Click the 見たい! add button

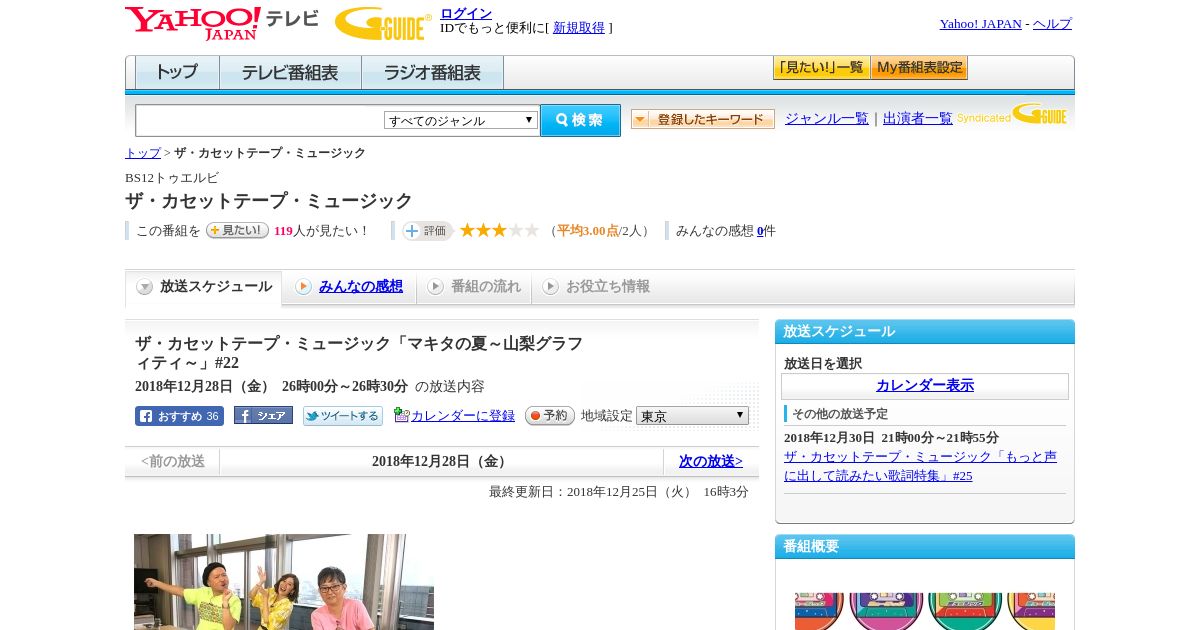pos(237,230)
